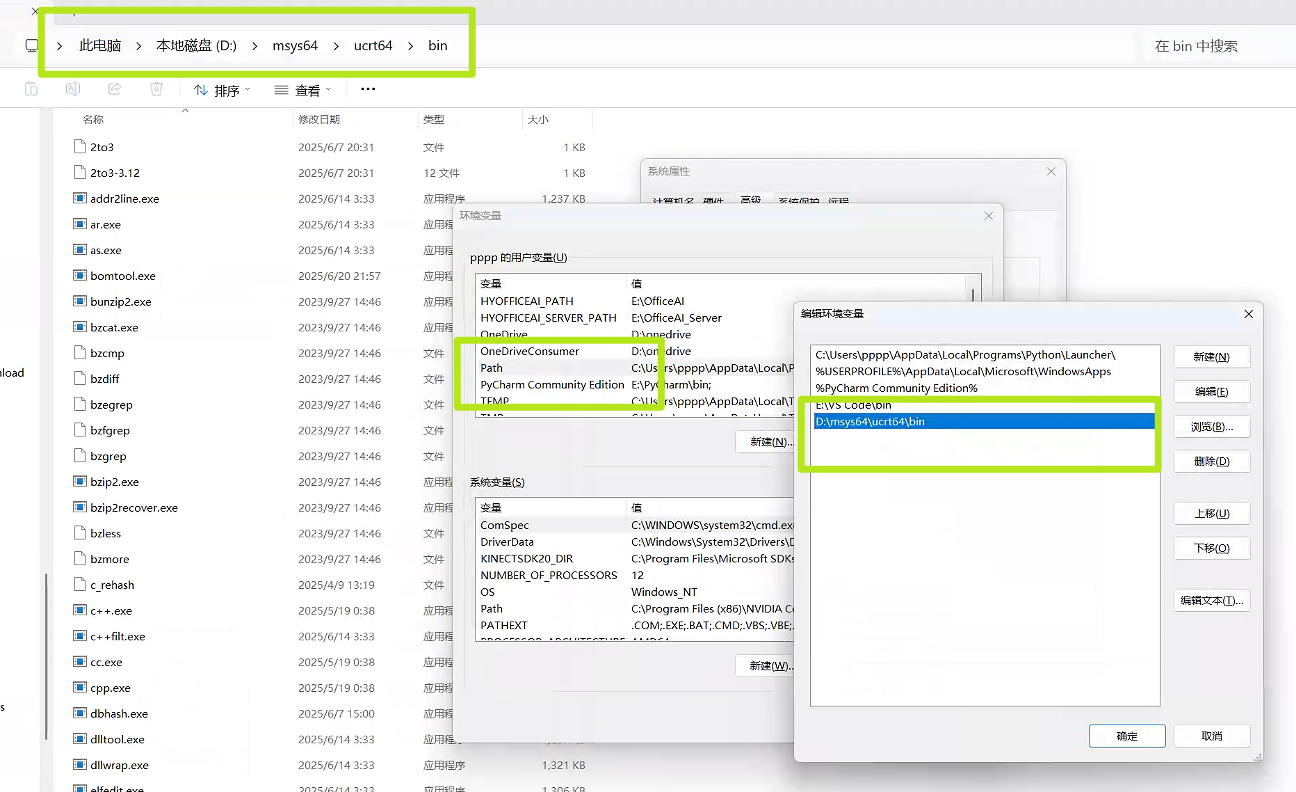Image resolution: width=1296 pixels, height=792 pixels.
Task: Click the bomtool.exe file icon
Action: pos(80,275)
